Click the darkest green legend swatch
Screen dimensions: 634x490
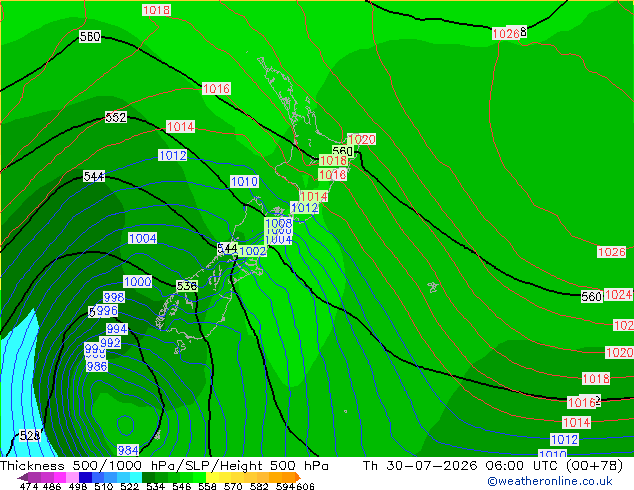(148, 477)
